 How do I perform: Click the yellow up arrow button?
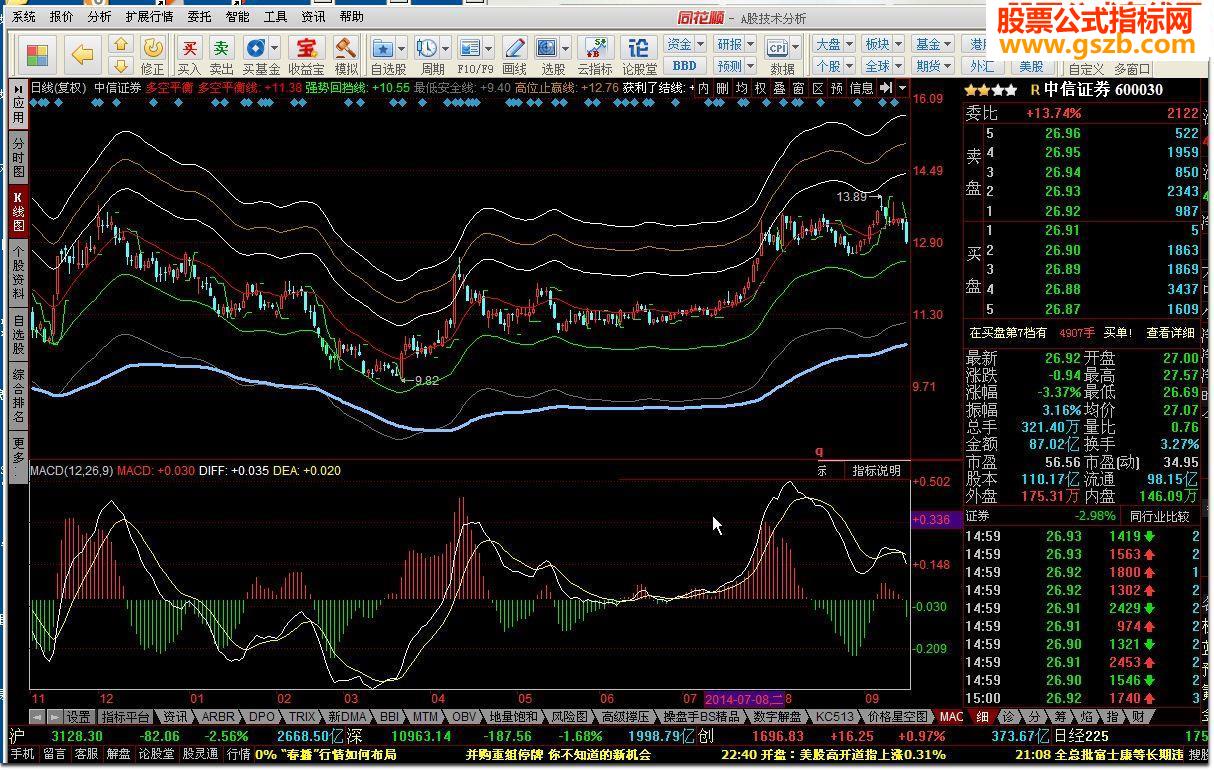[120, 45]
